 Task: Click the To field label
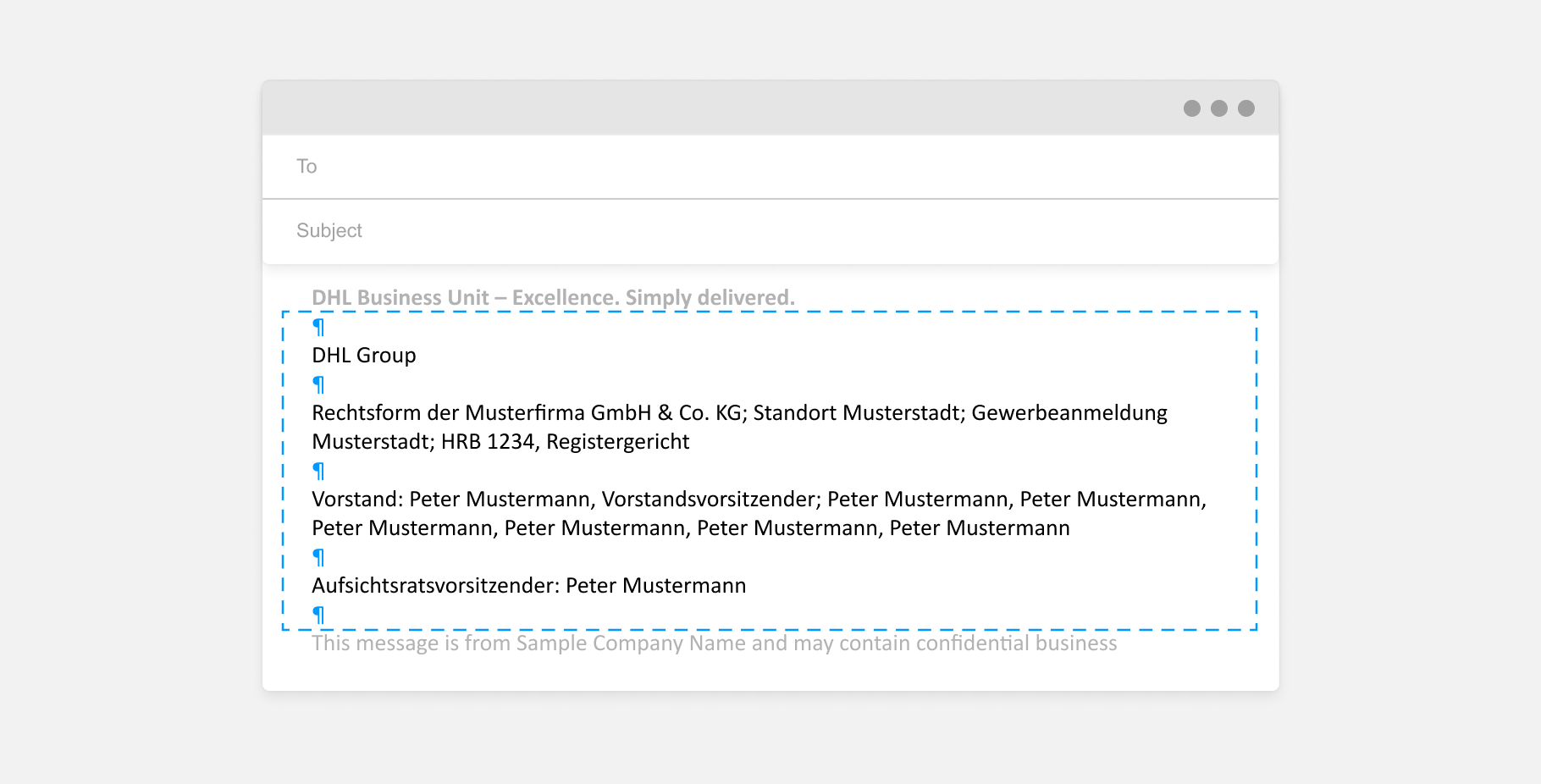[x=307, y=166]
